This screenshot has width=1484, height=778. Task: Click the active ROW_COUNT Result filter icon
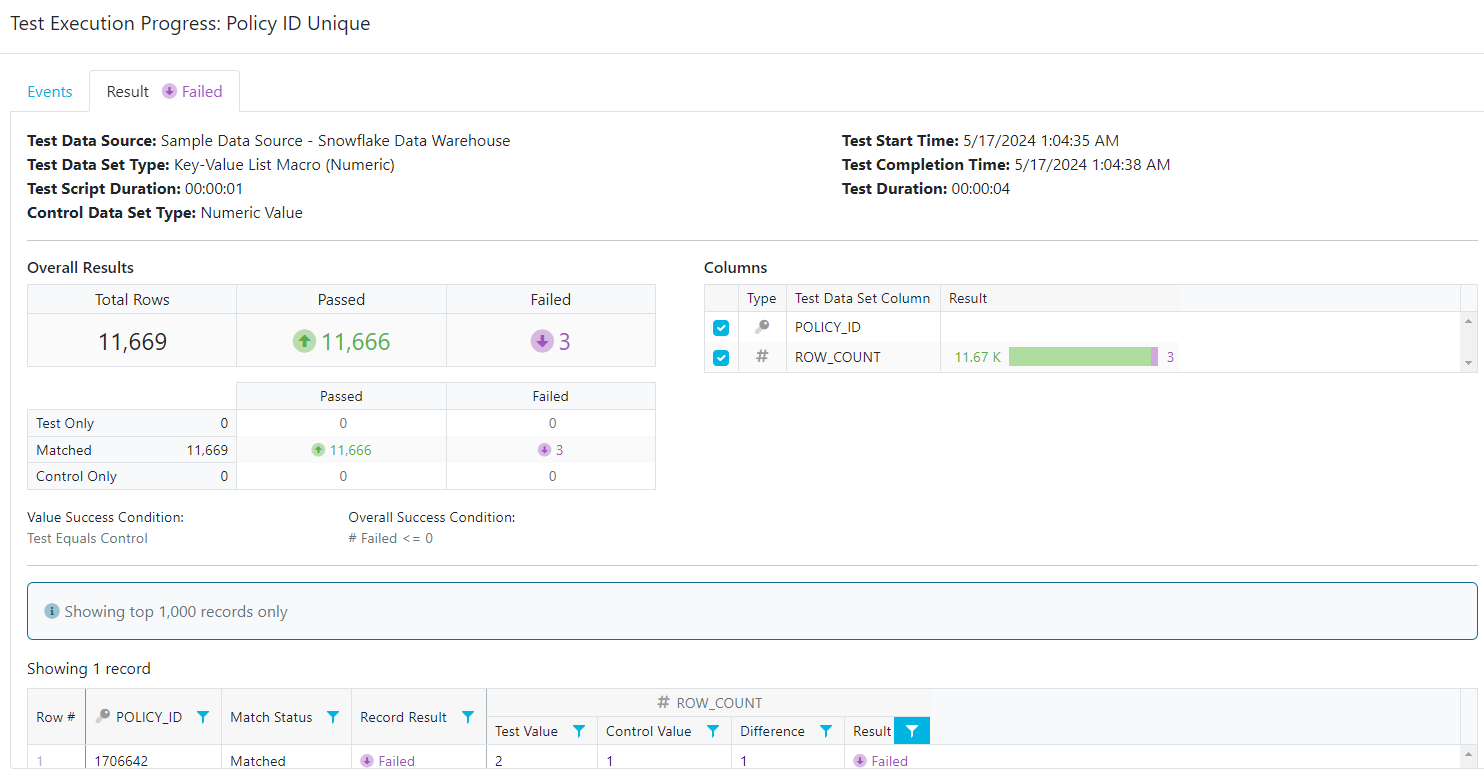(x=911, y=731)
